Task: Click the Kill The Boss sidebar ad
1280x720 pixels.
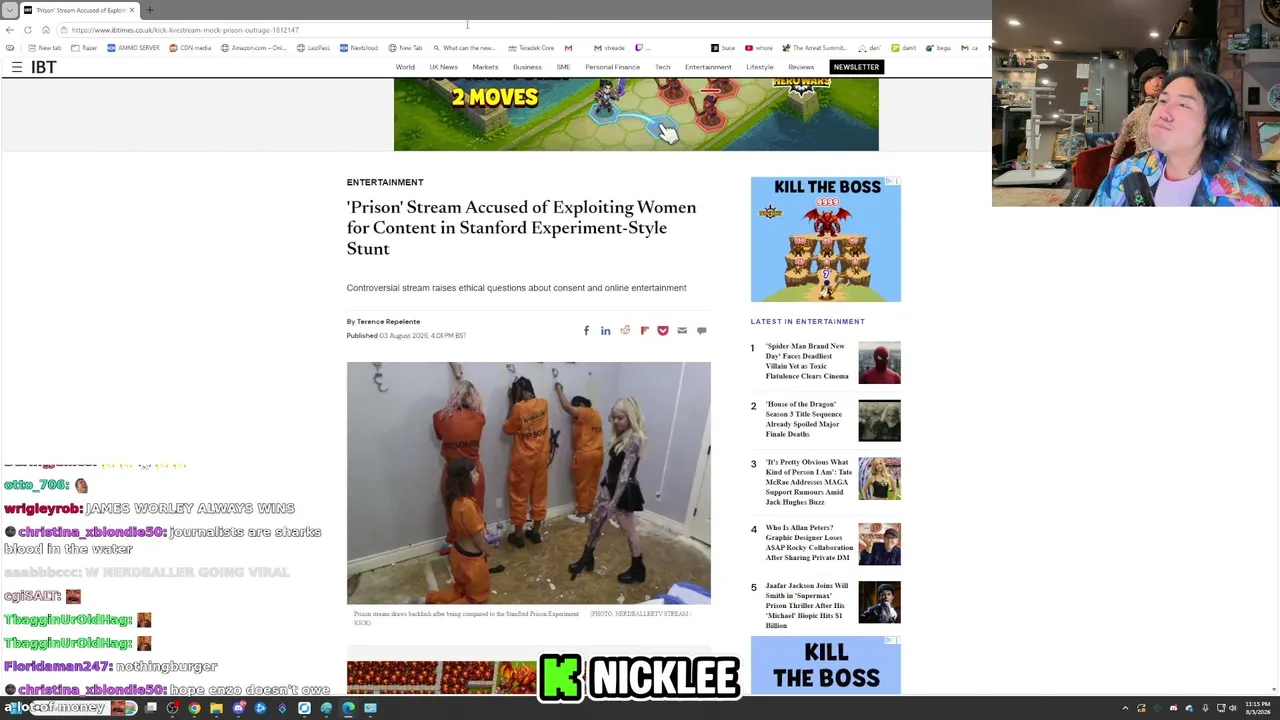Action: click(x=826, y=239)
